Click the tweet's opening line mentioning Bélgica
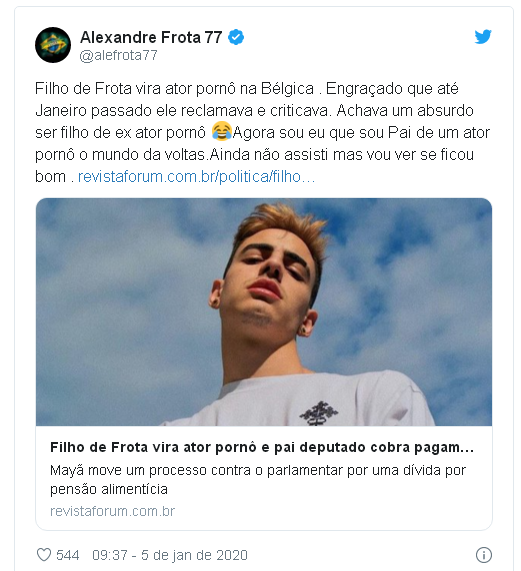 coord(246,89)
